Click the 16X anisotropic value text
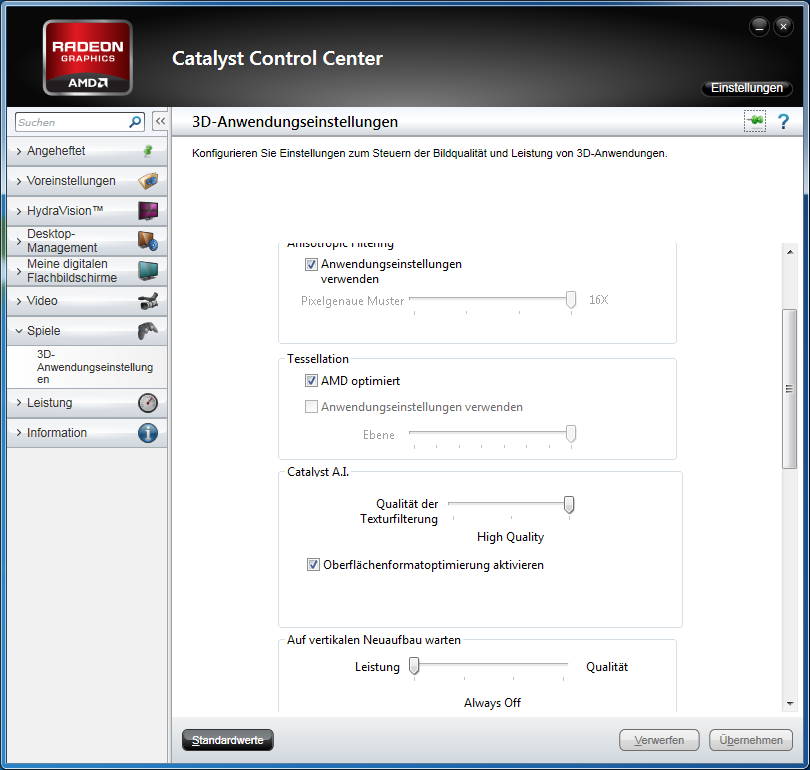The width and height of the screenshot is (810, 770). tap(599, 300)
